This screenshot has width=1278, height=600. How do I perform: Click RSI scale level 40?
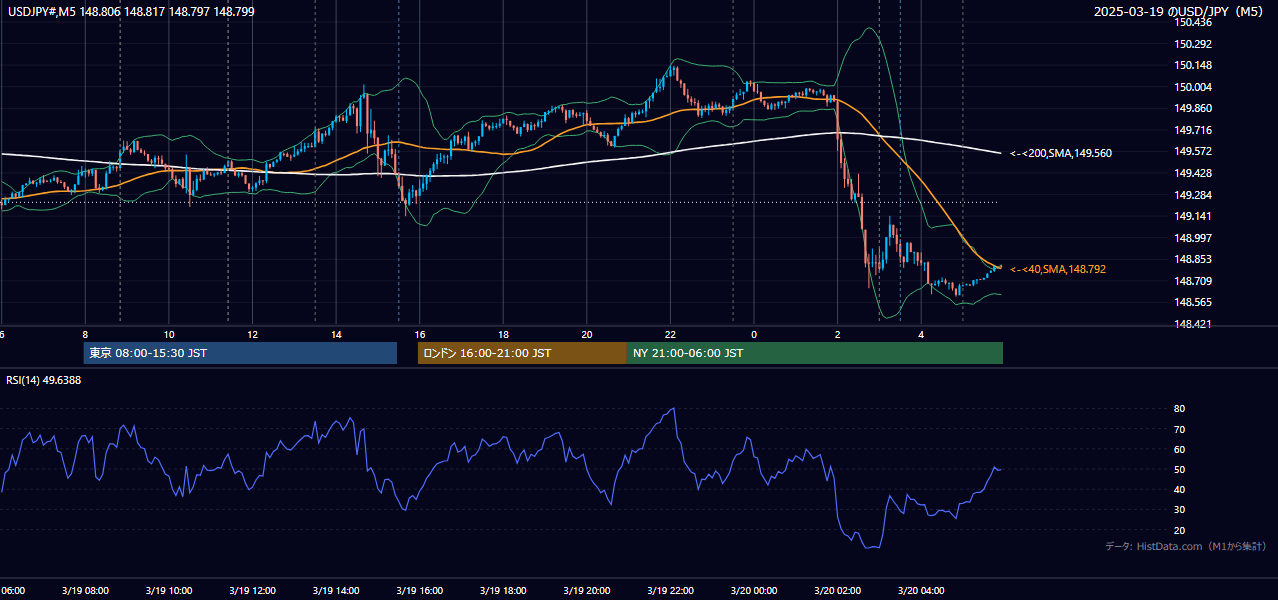1180,490
